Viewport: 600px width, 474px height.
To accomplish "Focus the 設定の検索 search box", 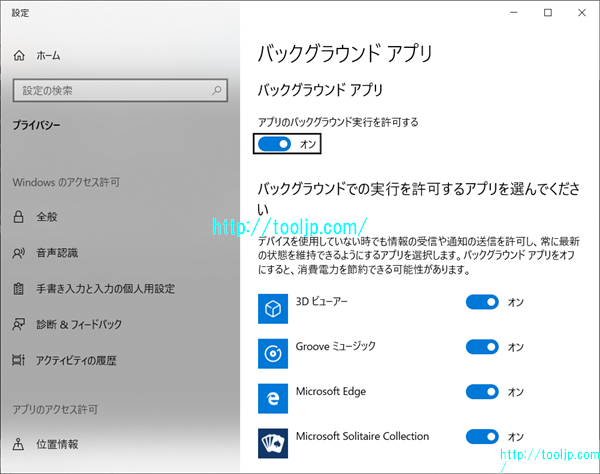I will coord(120,90).
